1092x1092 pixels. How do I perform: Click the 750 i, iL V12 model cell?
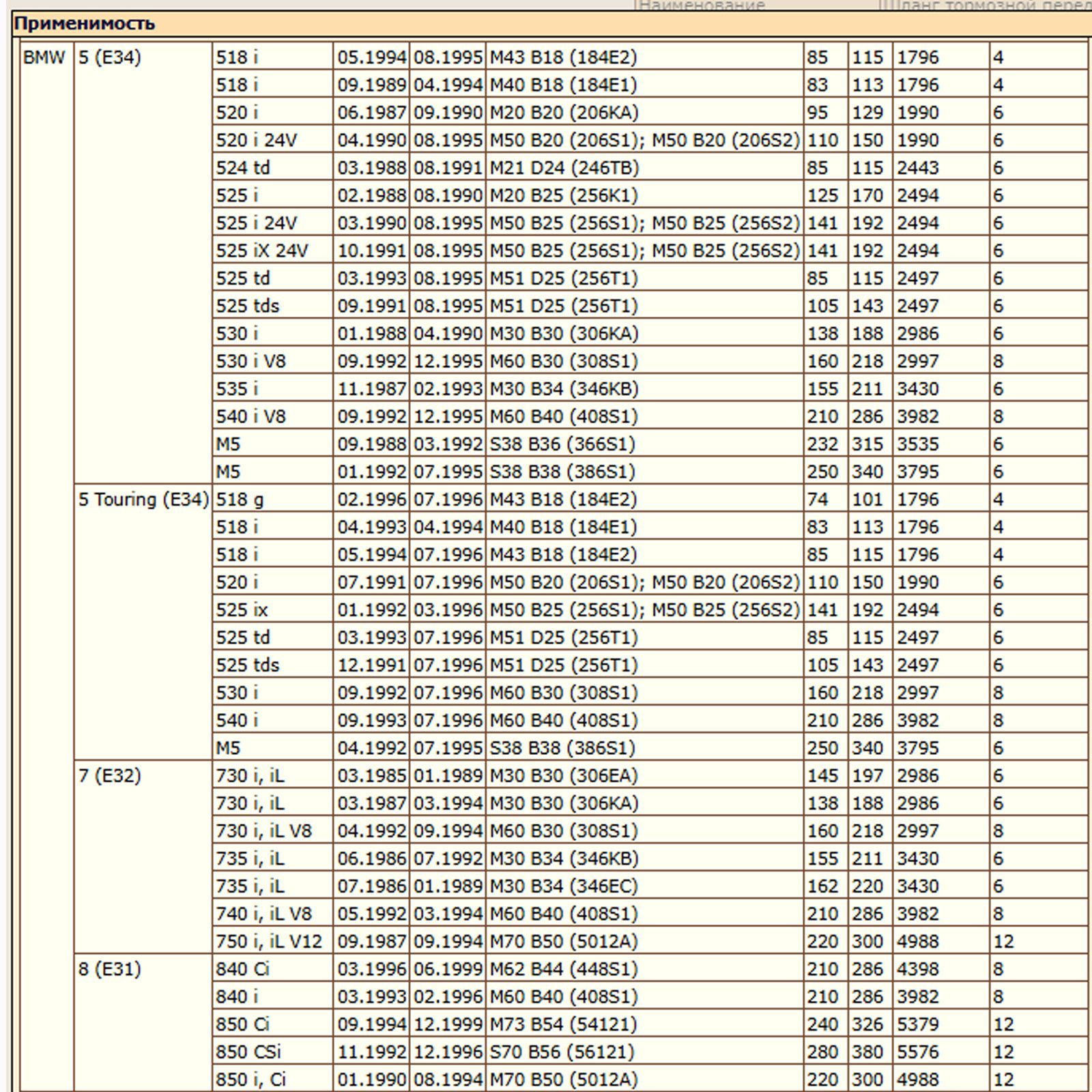(x=269, y=942)
